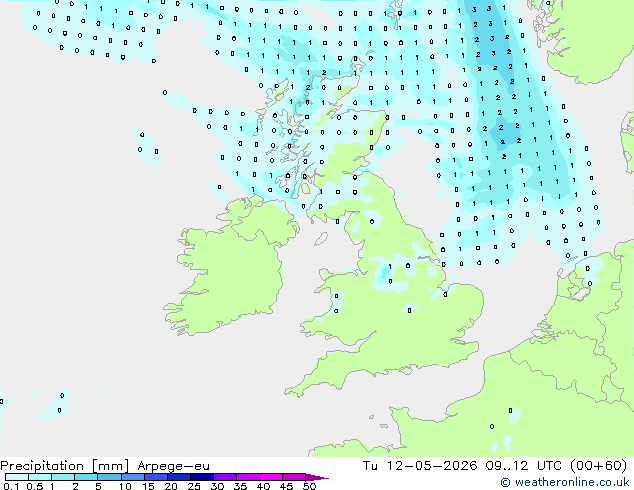Click the legend label '10'
The height and width of the screenshot is (490, 634).
click(x=125, y=486)
